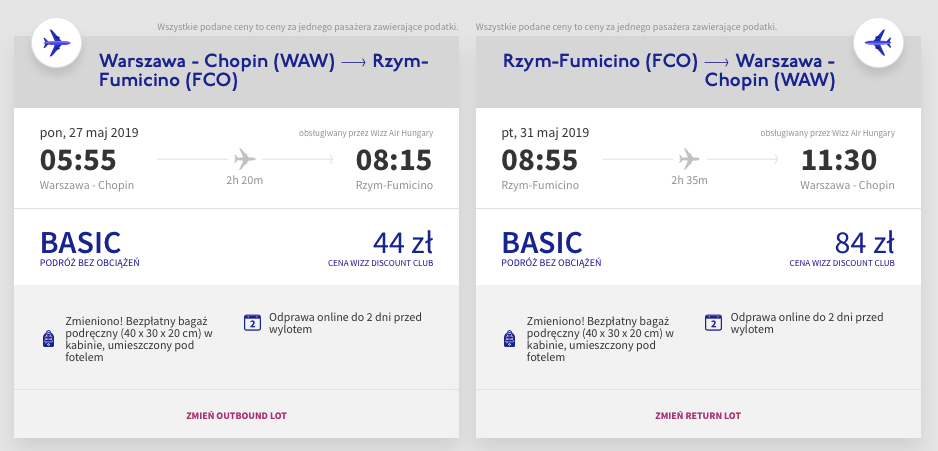Click the 05:55 departure time
Screen dimensions: 938x451
point(78,160)
